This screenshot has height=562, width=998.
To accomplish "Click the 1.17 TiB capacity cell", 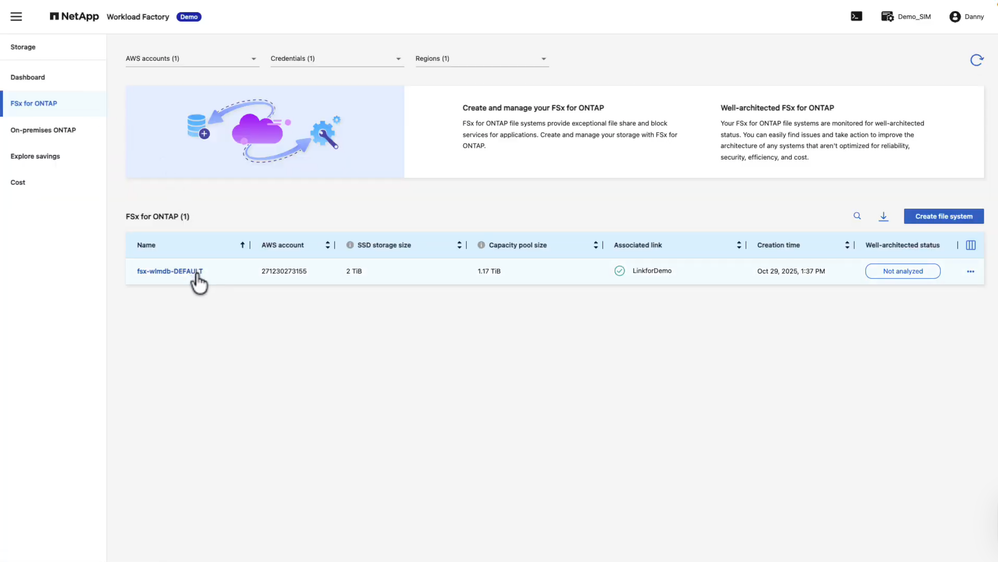I will point(489,271).
